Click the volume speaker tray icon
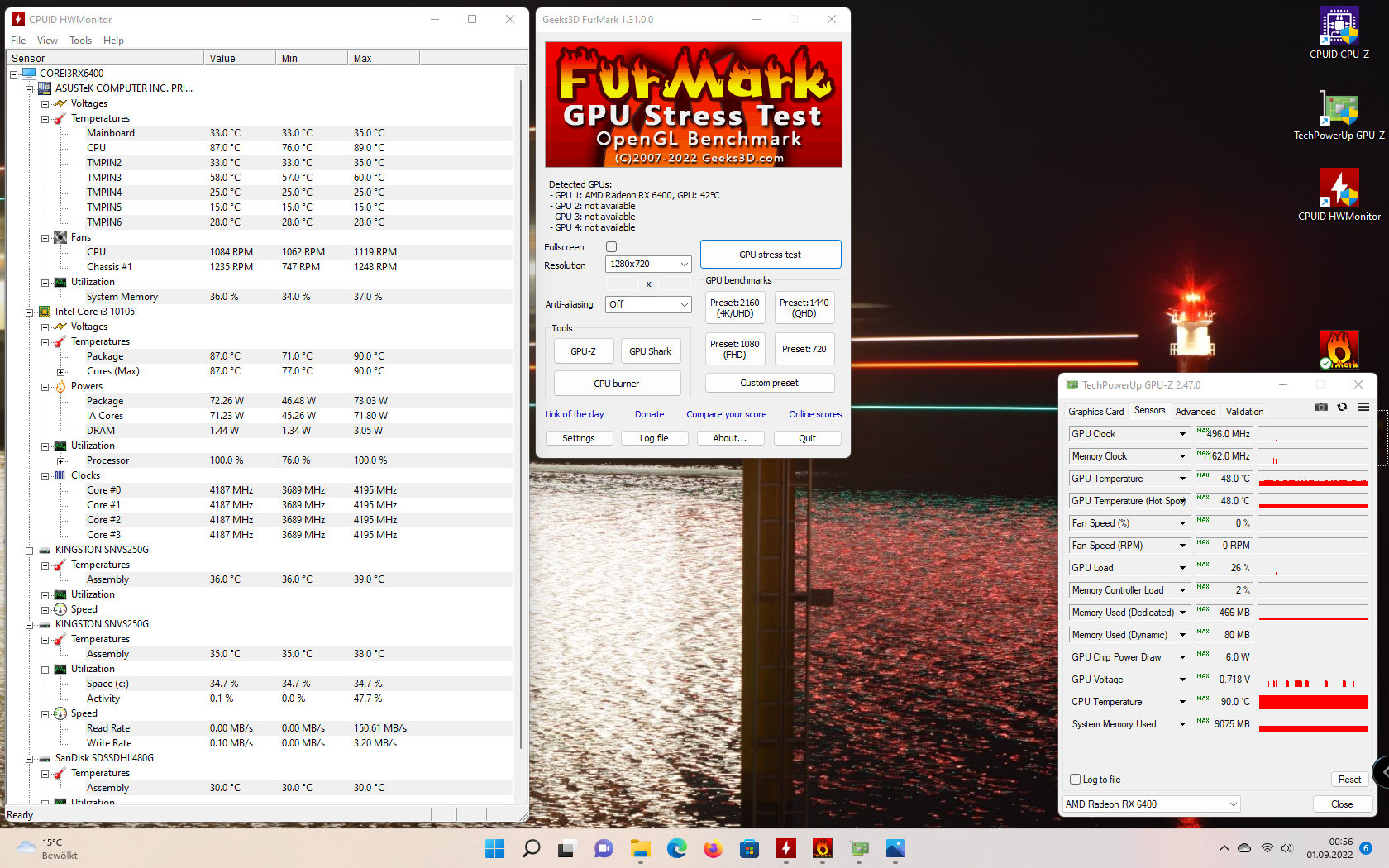 (x=1286, y=848)
